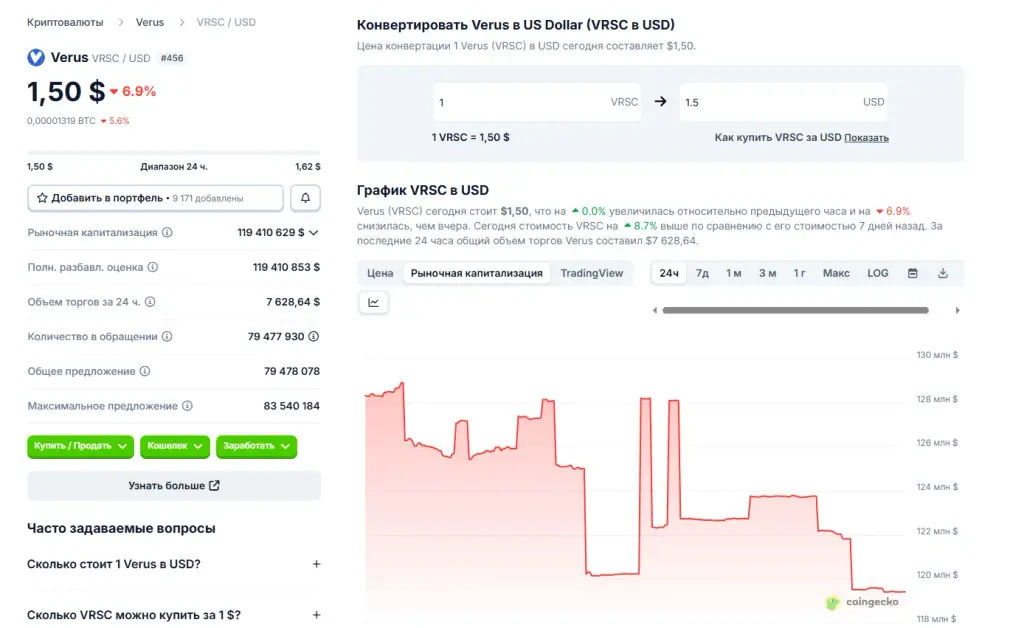Click the external link icon in Узнать больше
This screenshot has width=1024, height=628.
click(214, 486)
